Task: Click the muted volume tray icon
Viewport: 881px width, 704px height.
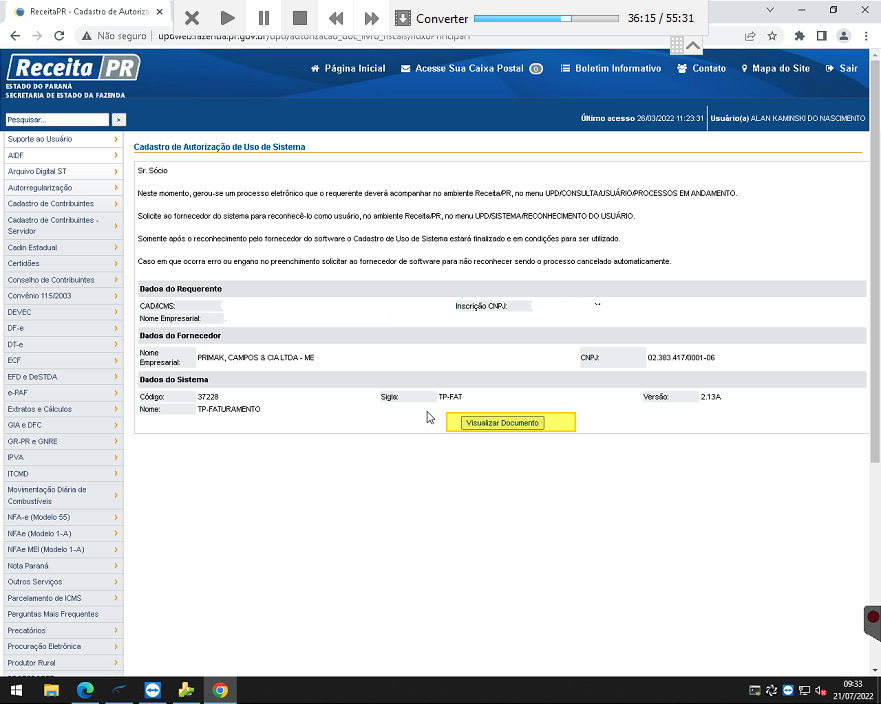Action: tap(820, 691)
